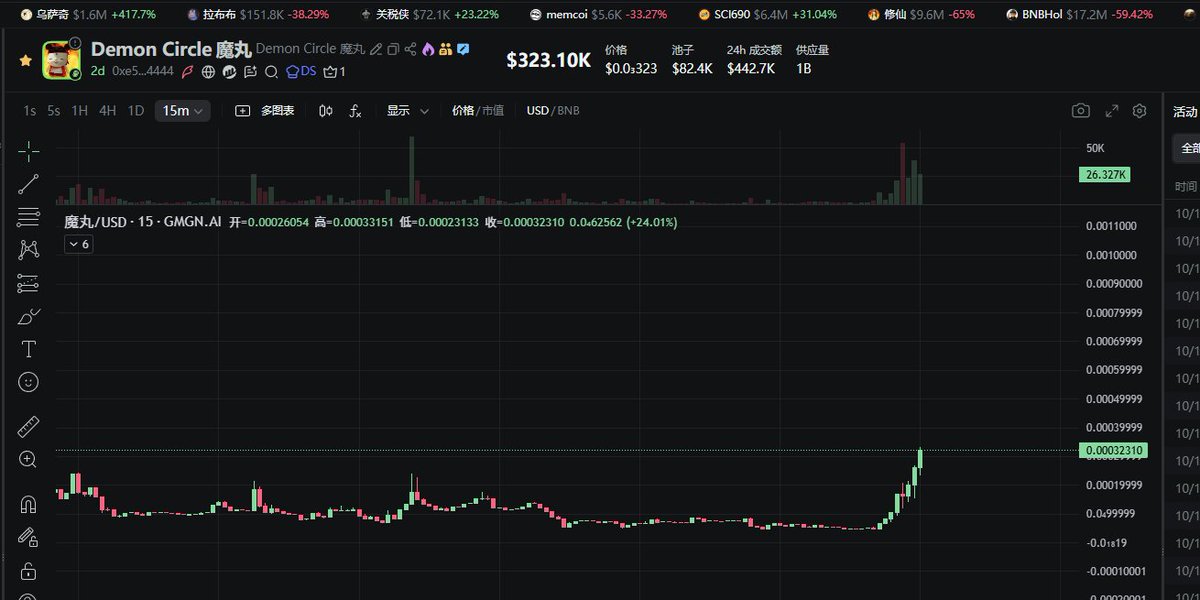Open the 活动 activity tab
Viewport: 1200px width, 600px height.
[x=1185, y=111]
